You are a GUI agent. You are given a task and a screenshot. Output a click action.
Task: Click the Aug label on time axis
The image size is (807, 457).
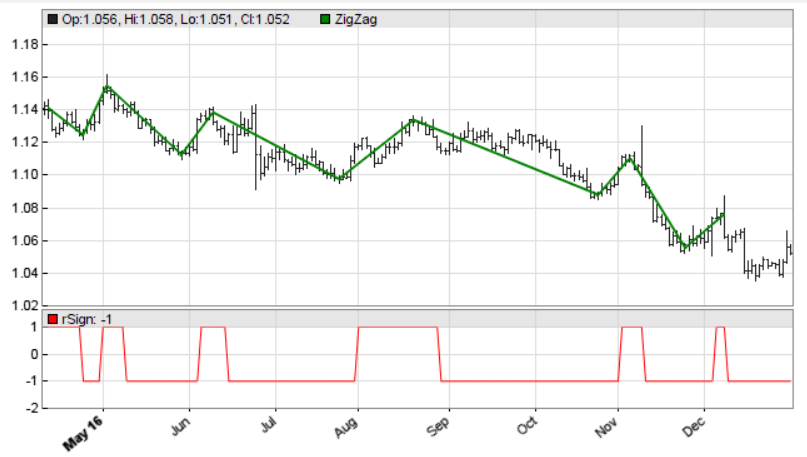coord(347,427)
